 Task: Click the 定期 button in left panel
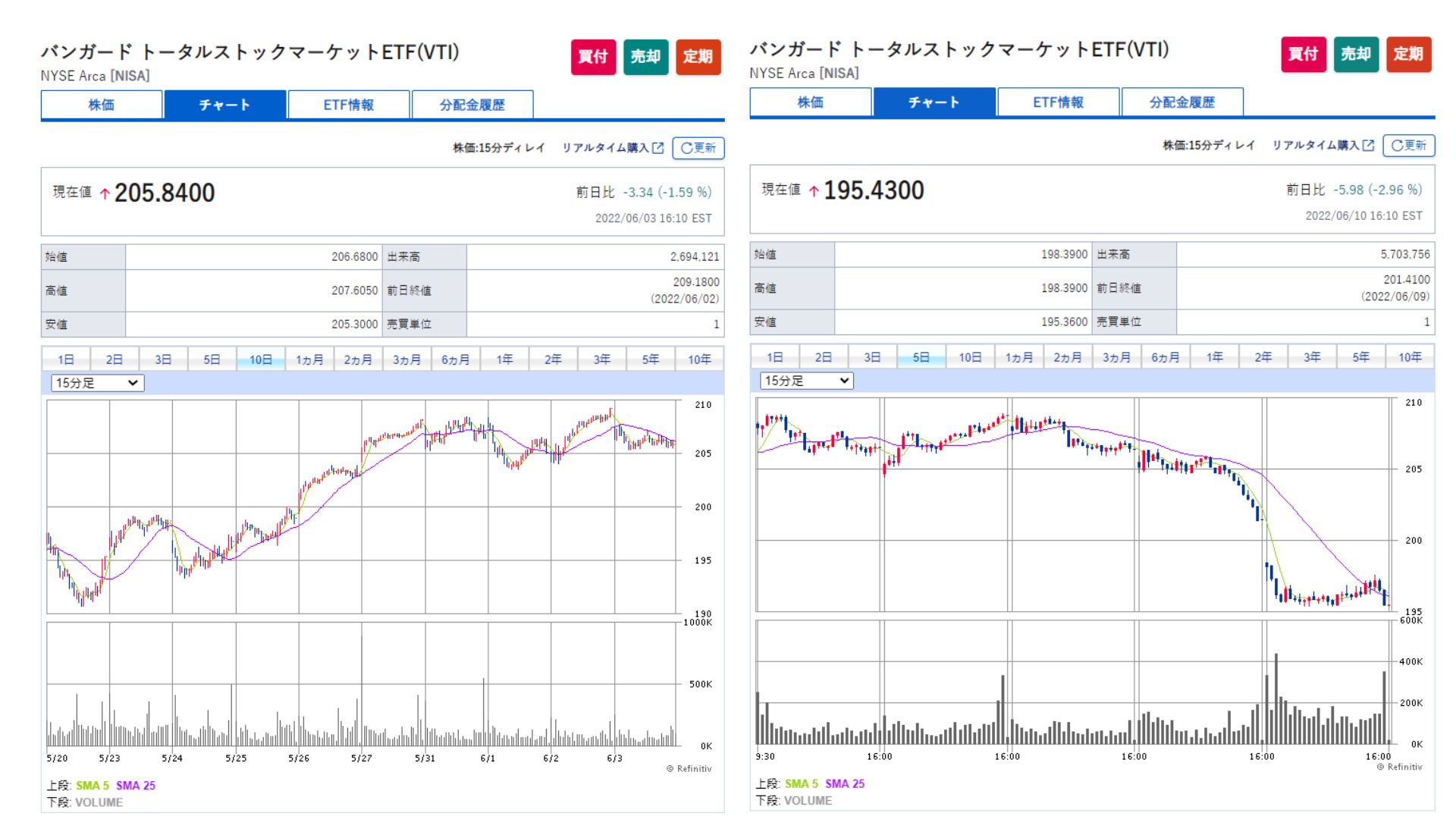coord(698,57)
